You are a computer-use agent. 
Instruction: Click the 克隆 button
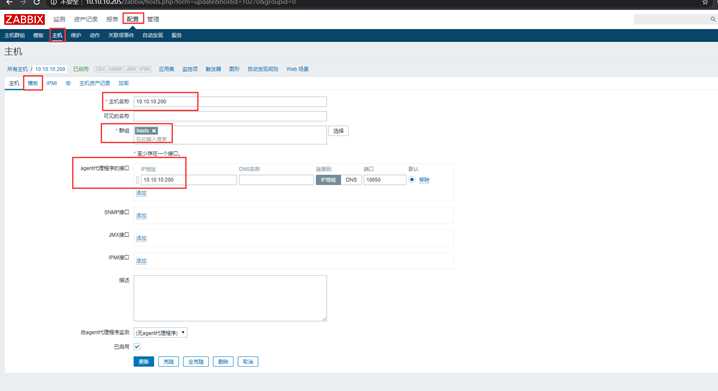pos(169,362)
